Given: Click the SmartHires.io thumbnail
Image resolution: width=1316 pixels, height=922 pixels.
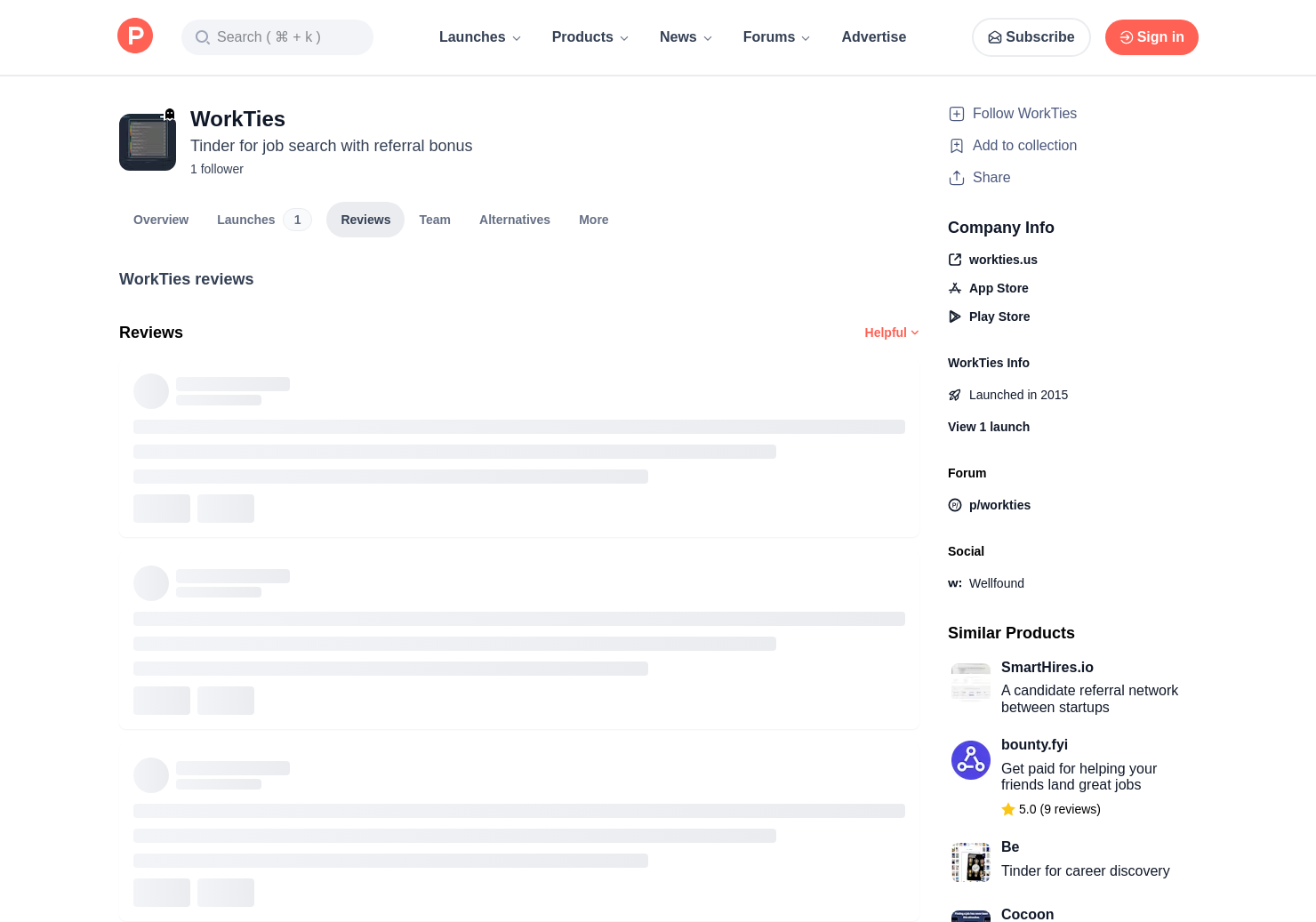Looking at the screenshot, I should (971, 682).
